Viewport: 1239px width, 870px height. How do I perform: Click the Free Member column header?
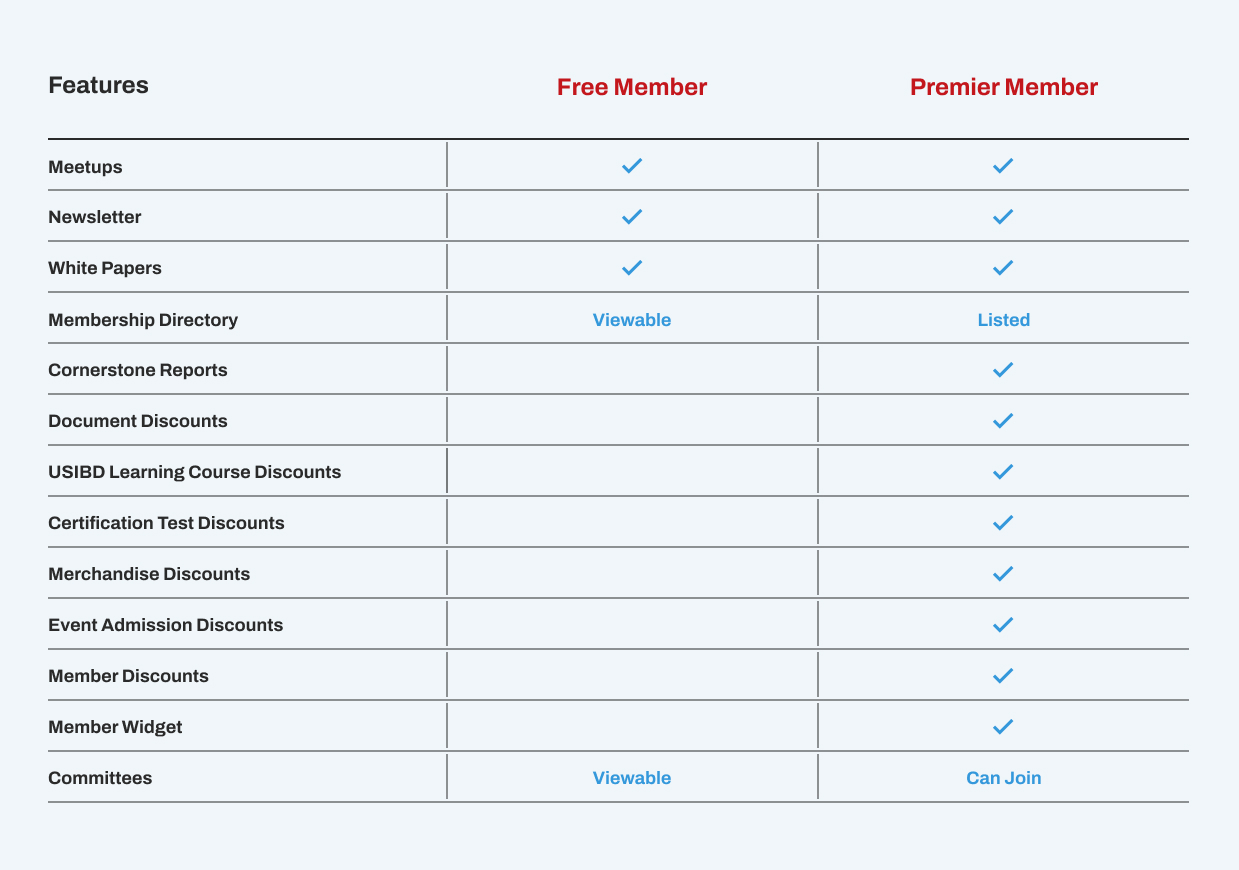[632, 88]
